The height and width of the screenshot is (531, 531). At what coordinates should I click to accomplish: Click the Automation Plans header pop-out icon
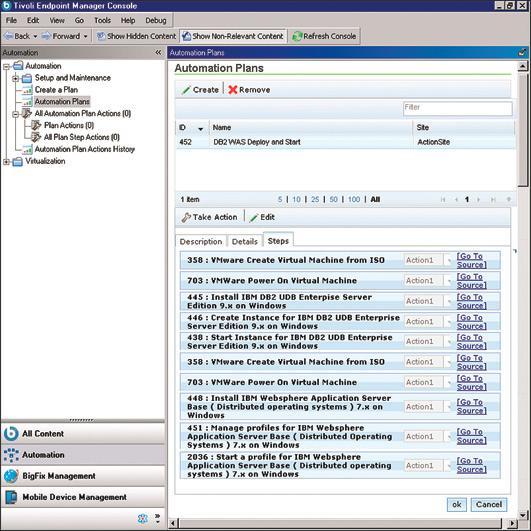click(x=522, y=52)
